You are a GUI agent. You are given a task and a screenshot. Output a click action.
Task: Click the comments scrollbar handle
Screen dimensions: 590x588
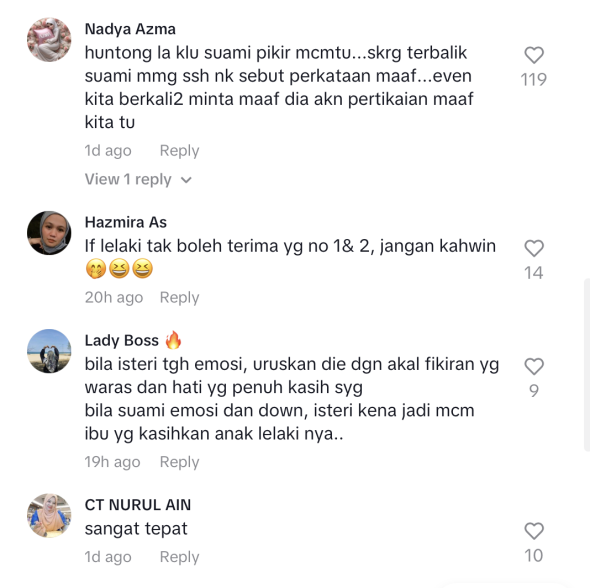tap(587, 365)
